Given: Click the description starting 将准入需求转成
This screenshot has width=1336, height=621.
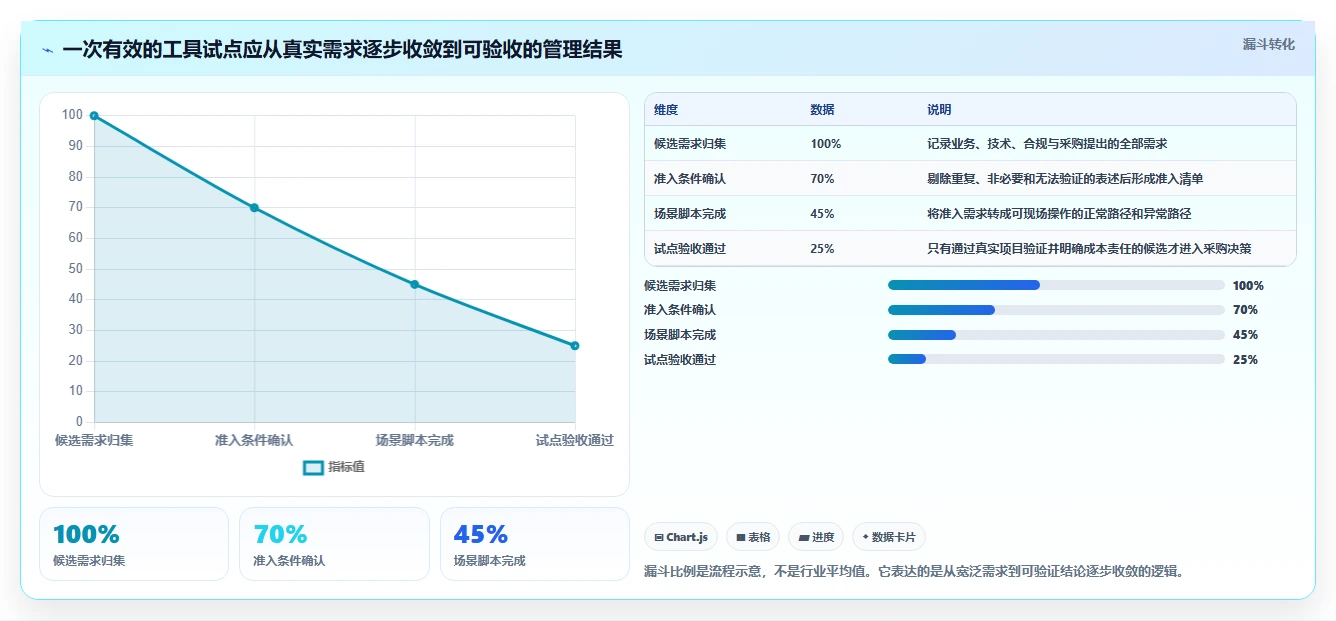Looking at the screenshot, I should click(1059, 214).
